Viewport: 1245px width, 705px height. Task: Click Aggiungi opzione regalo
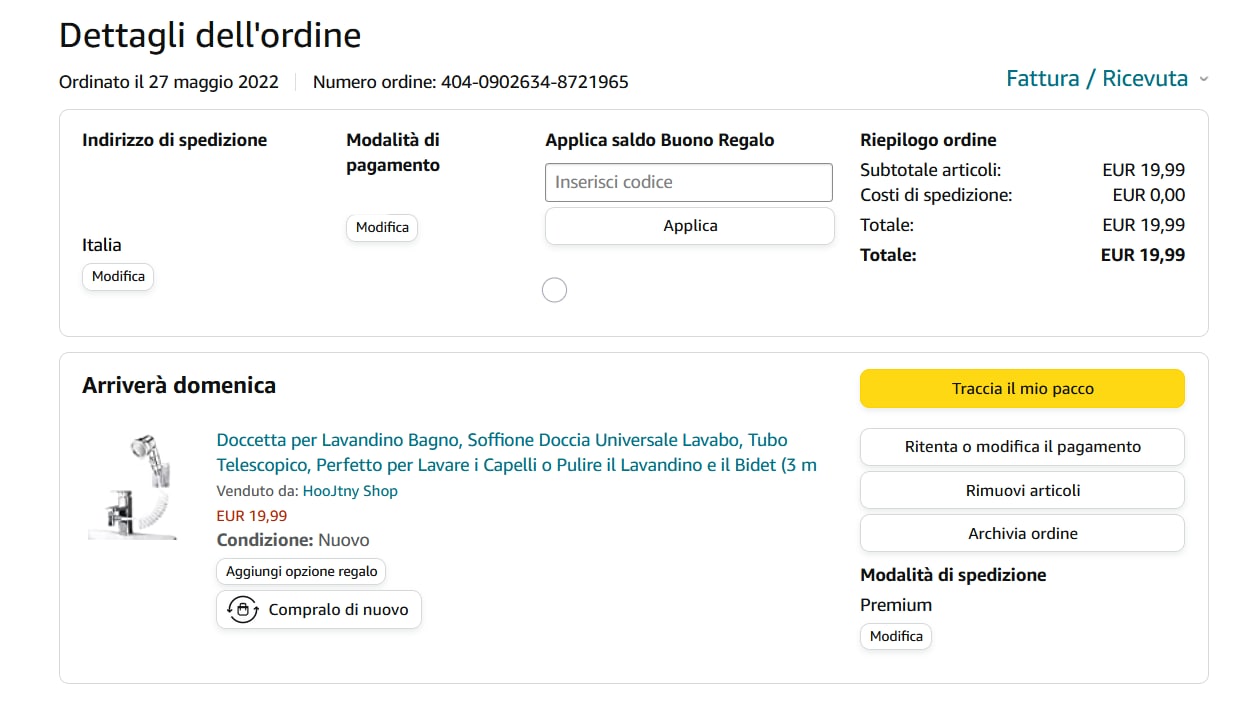pos(301,571)
